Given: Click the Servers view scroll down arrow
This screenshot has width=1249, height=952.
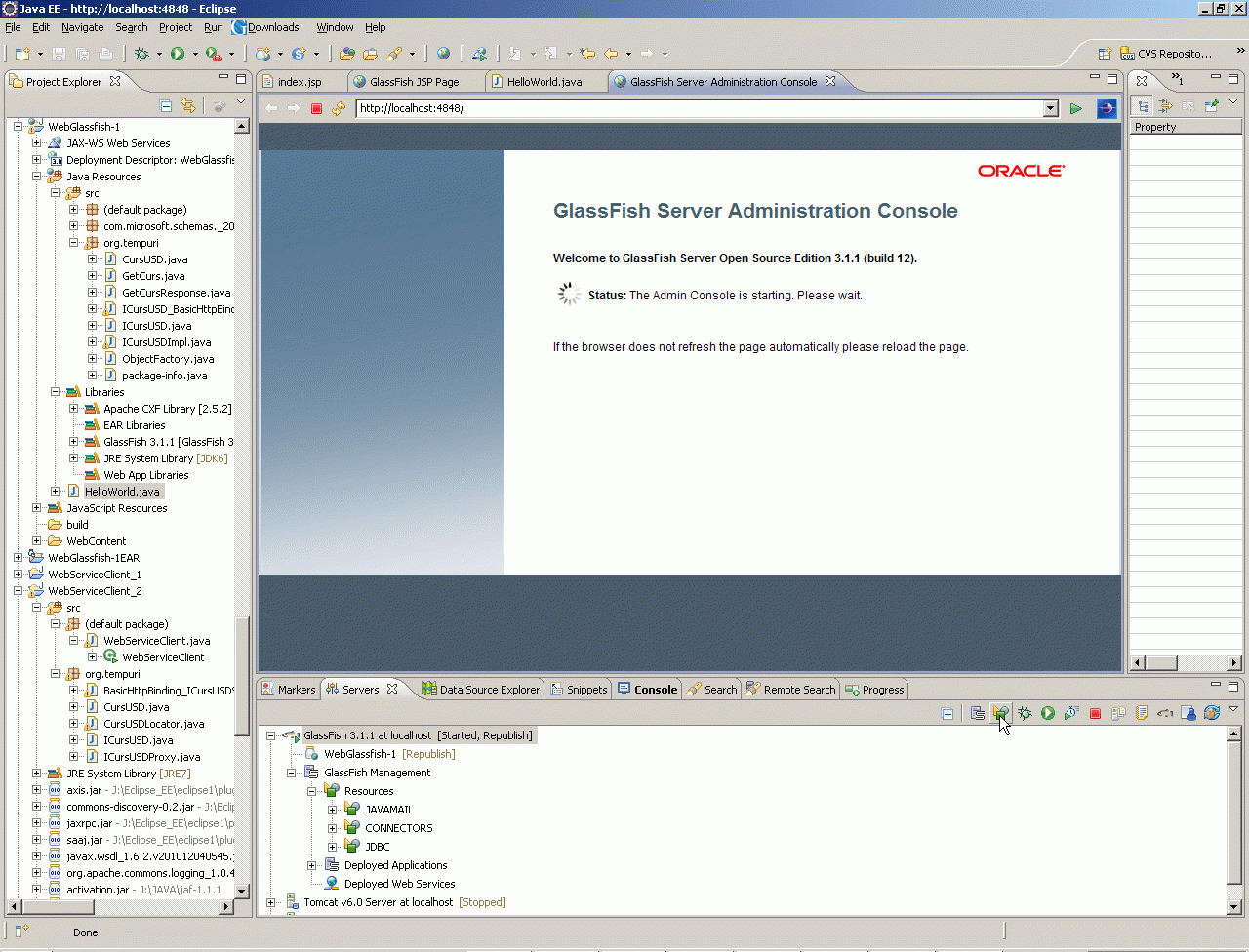Looking at the screenshot, I should coord(1233,907).
